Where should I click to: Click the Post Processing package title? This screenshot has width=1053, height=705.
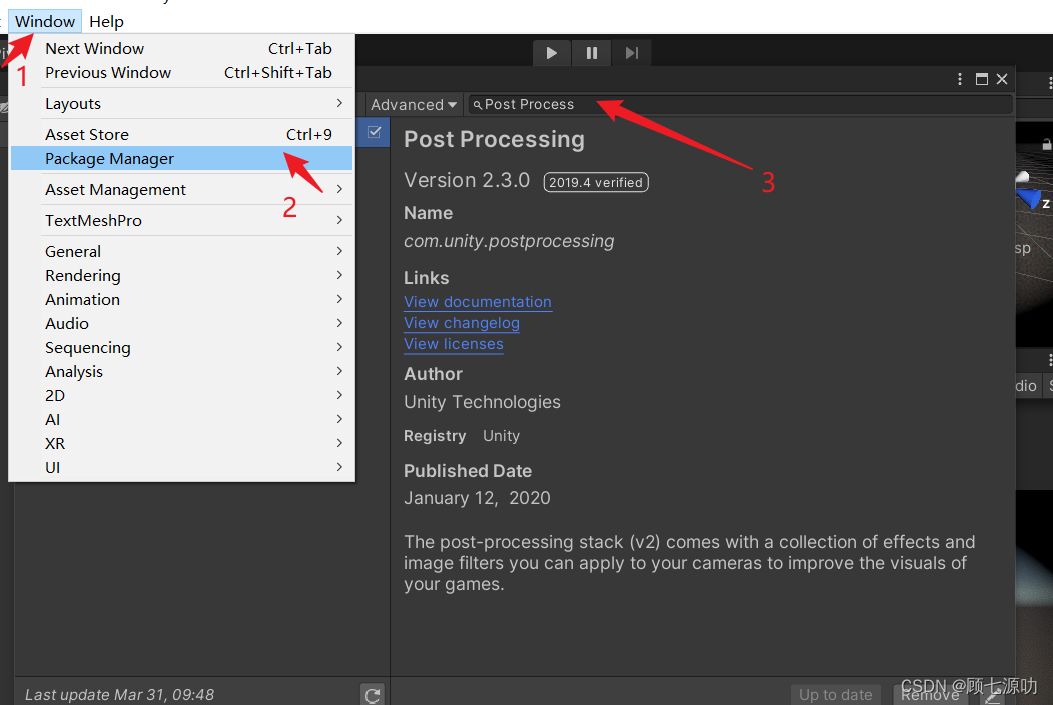pyautogui.click(x=494, y=139)
